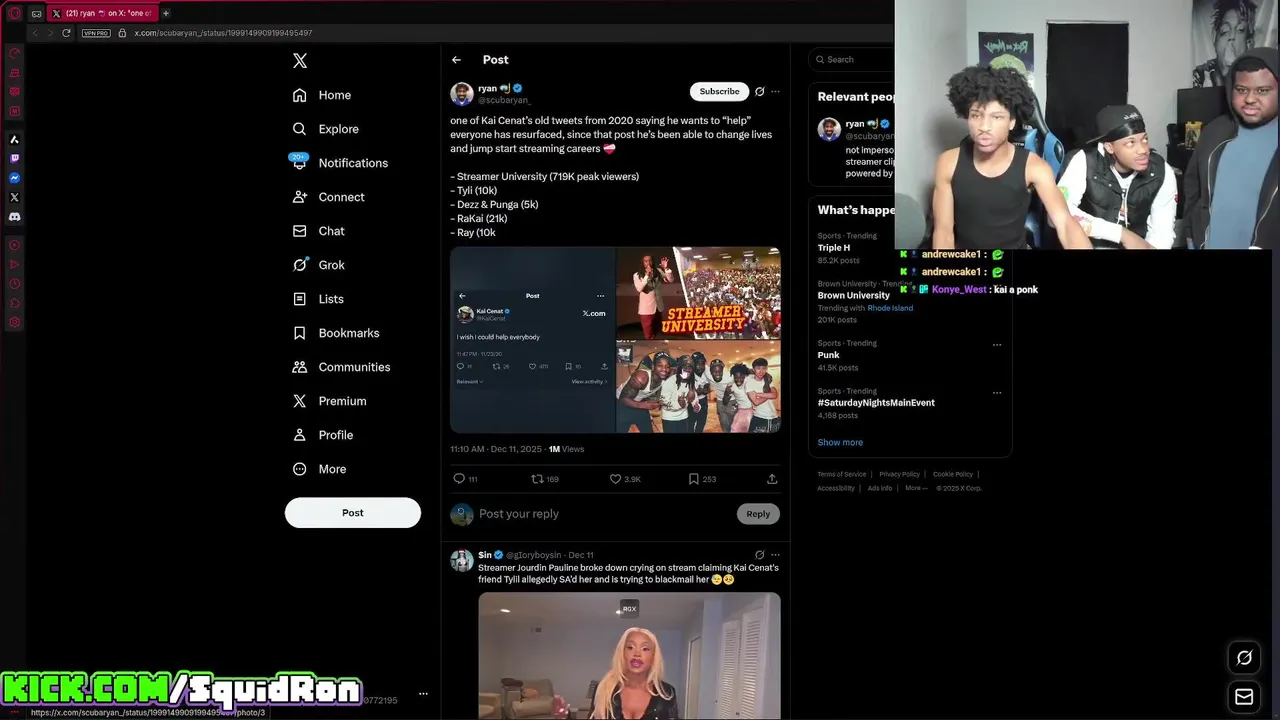The height and width of the screenshot is (720, 1280).
Task: Open Grok in the navigation
Action: [319, 265]
